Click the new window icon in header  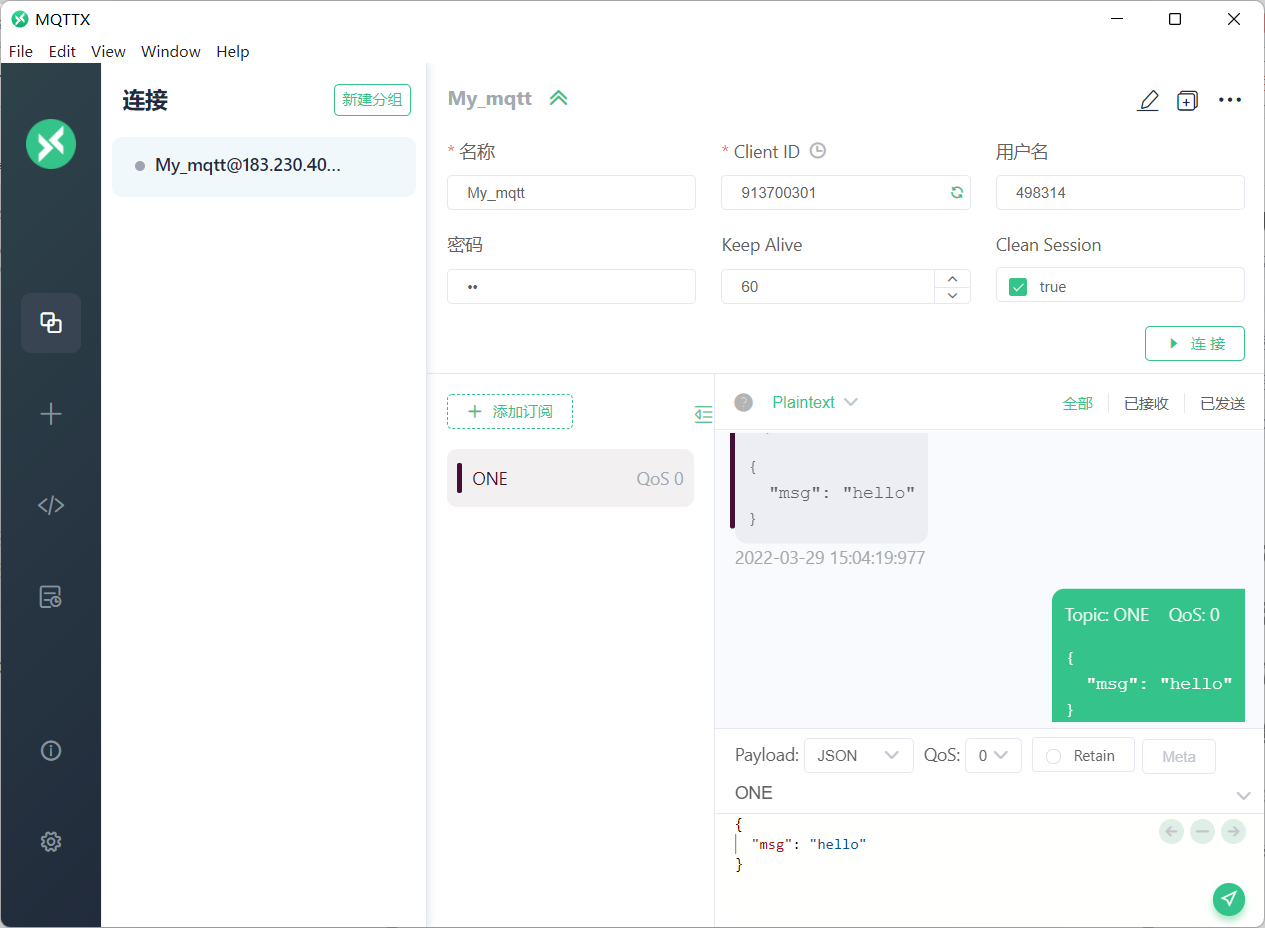(1187, 100)
